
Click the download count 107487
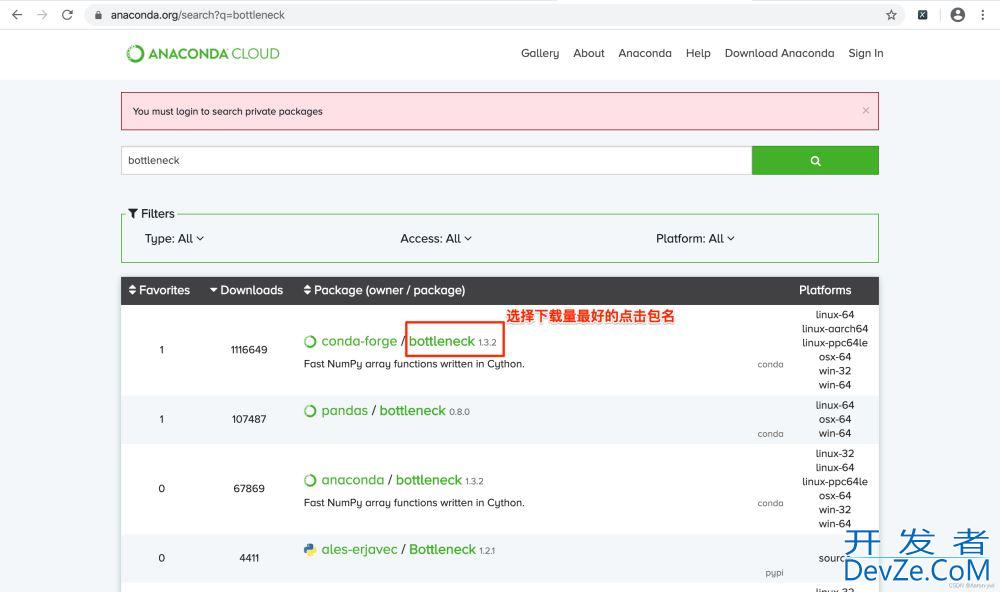(249, 419)
